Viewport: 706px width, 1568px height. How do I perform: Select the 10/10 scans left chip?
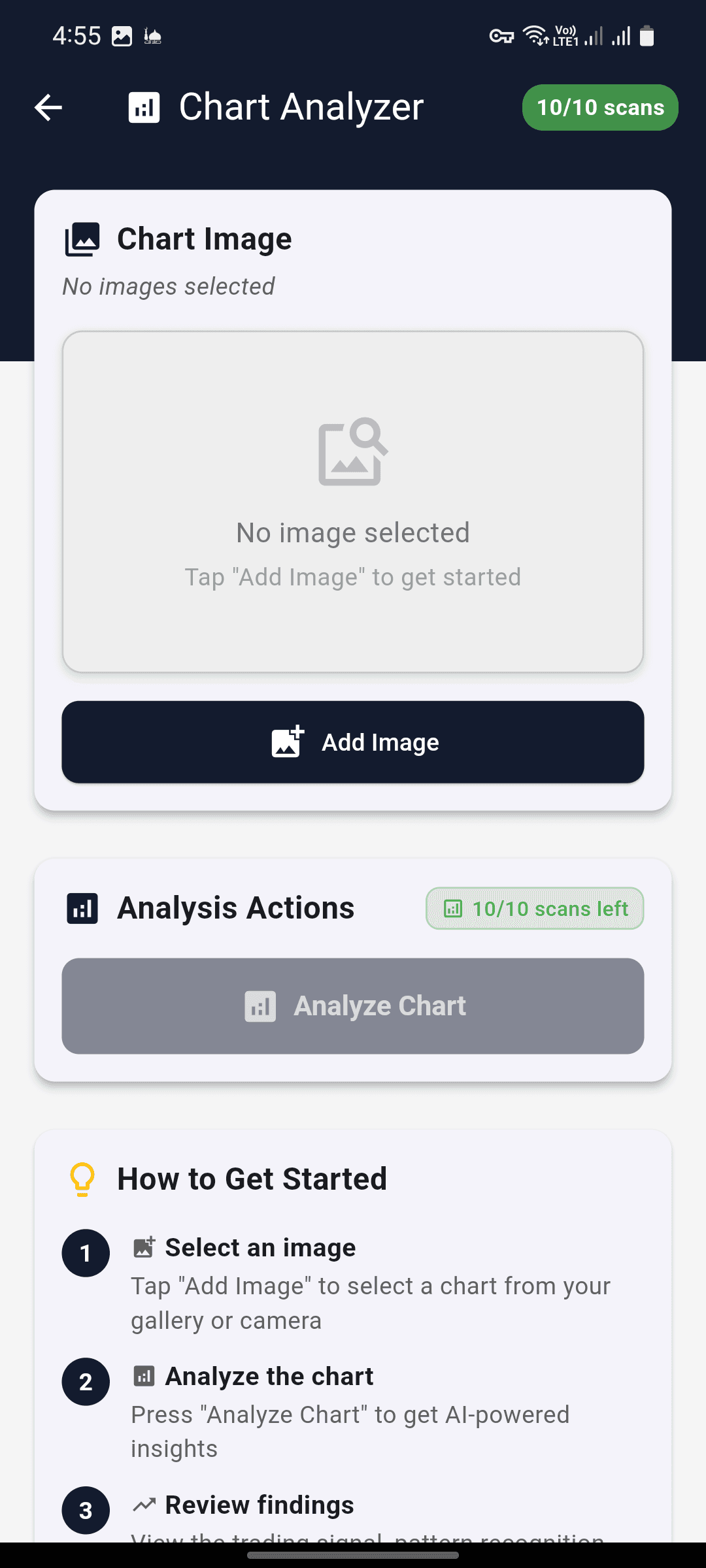533,908
